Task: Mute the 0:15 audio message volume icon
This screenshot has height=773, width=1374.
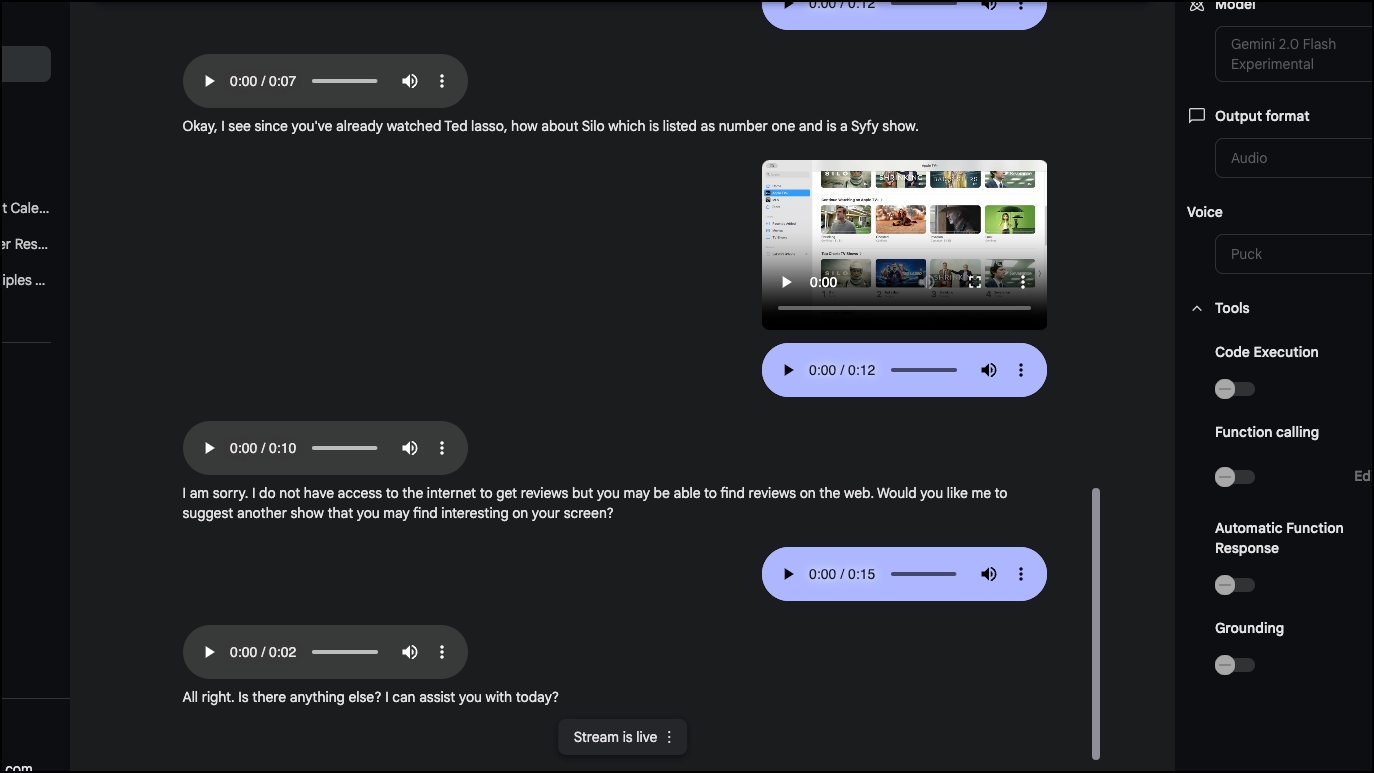Action: [989, 574]
